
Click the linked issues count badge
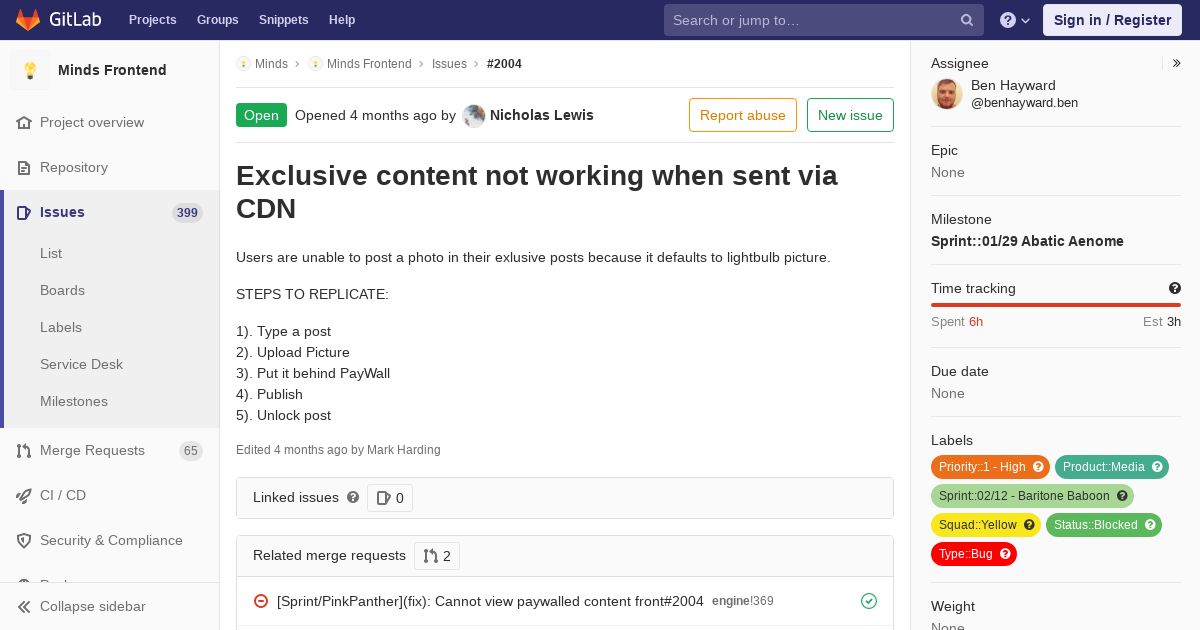pos(390,498)
